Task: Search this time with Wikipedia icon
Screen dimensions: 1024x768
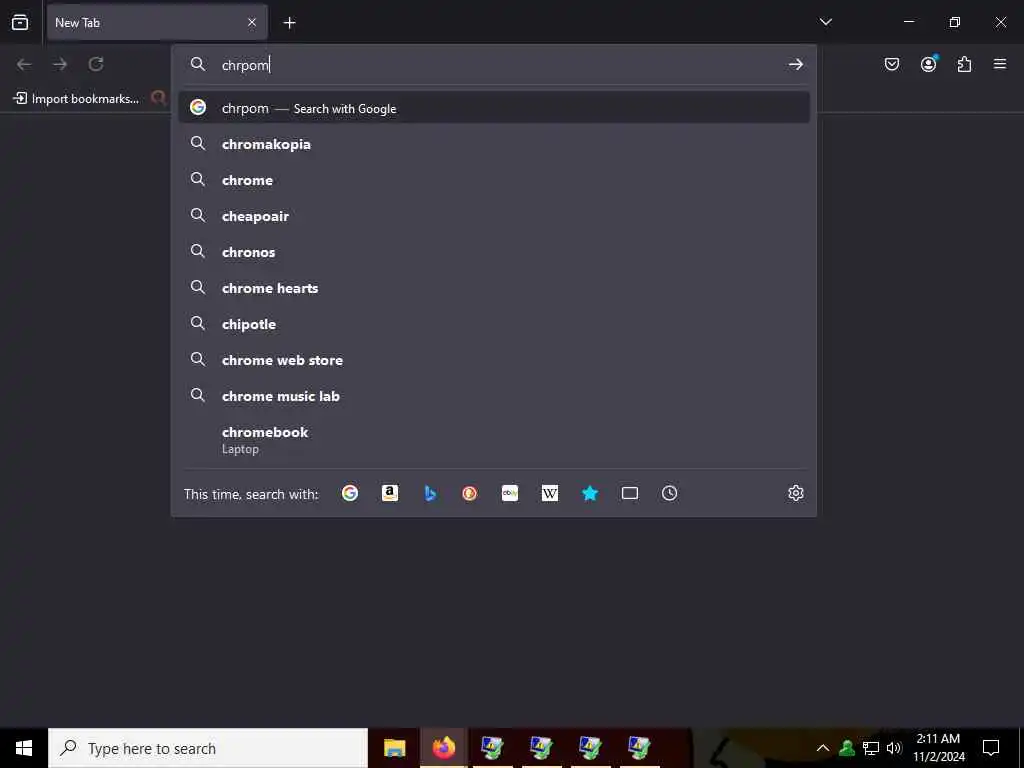Action: click(x=550, y=493)
